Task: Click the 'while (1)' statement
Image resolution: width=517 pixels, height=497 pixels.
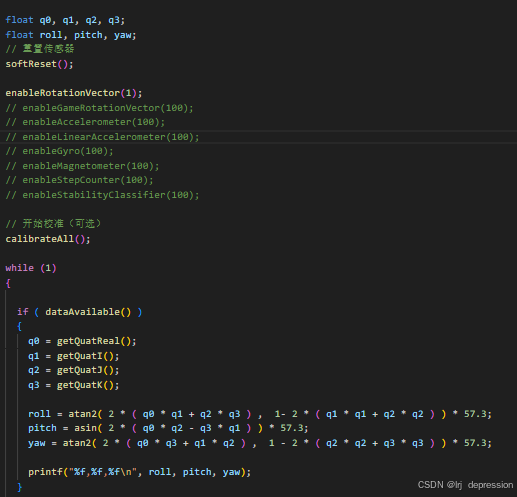Action: (31, 268)
